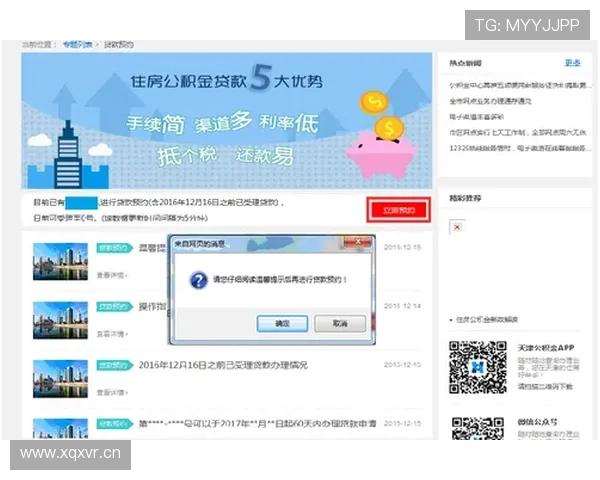600x480 pixels.
Task: Click the 贷款预约 tag on the 温馨提示 article
Action: pos(114,248)
